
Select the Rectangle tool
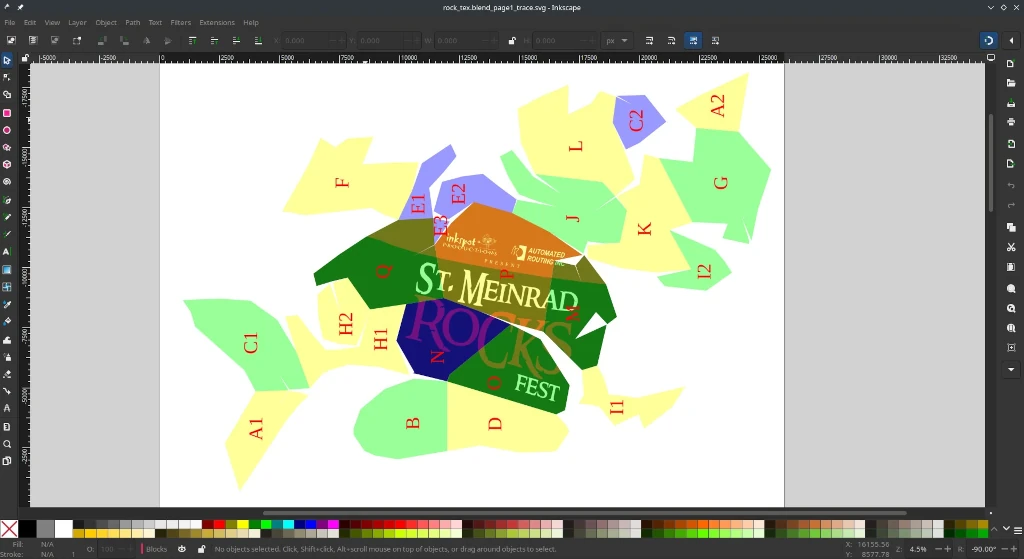7,112
